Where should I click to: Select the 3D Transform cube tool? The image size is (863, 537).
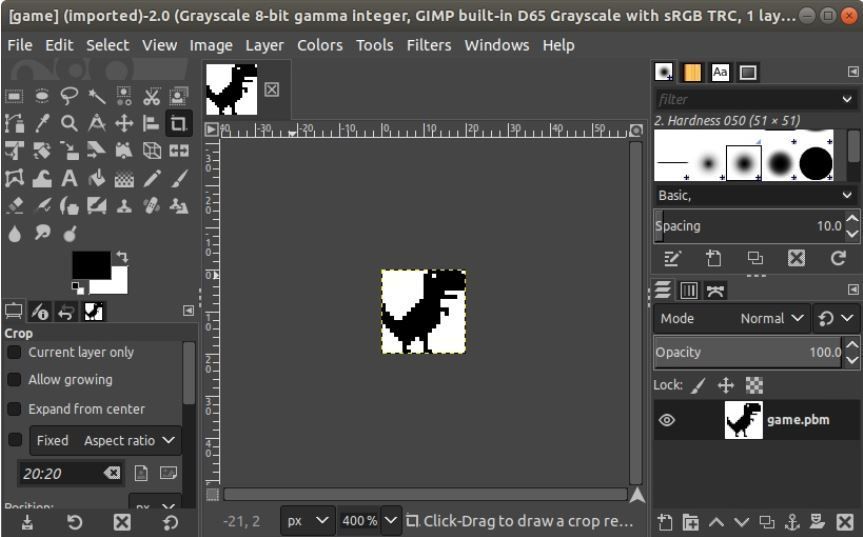pyautogui.click(x=151, y=151)
